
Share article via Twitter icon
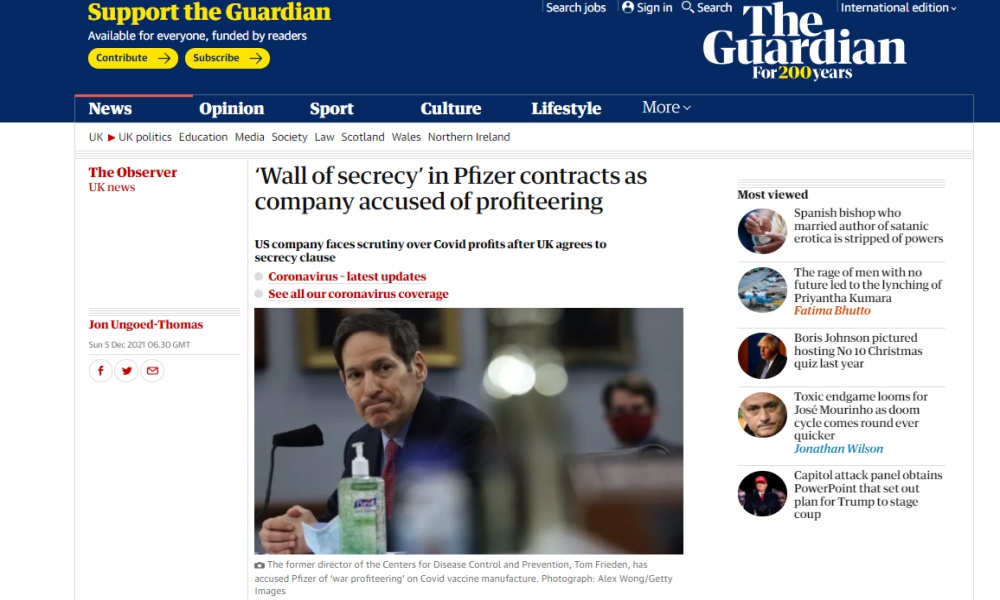tap(126, 370)
